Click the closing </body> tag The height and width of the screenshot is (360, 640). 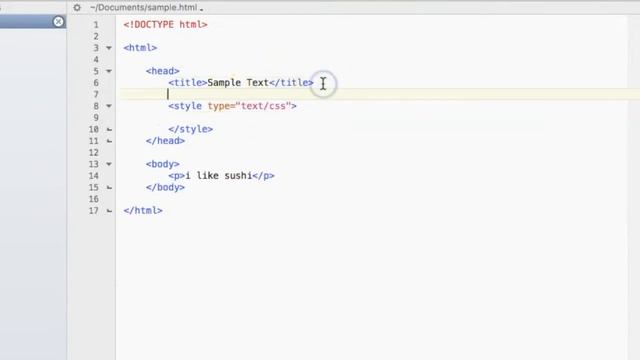(165, 187)
